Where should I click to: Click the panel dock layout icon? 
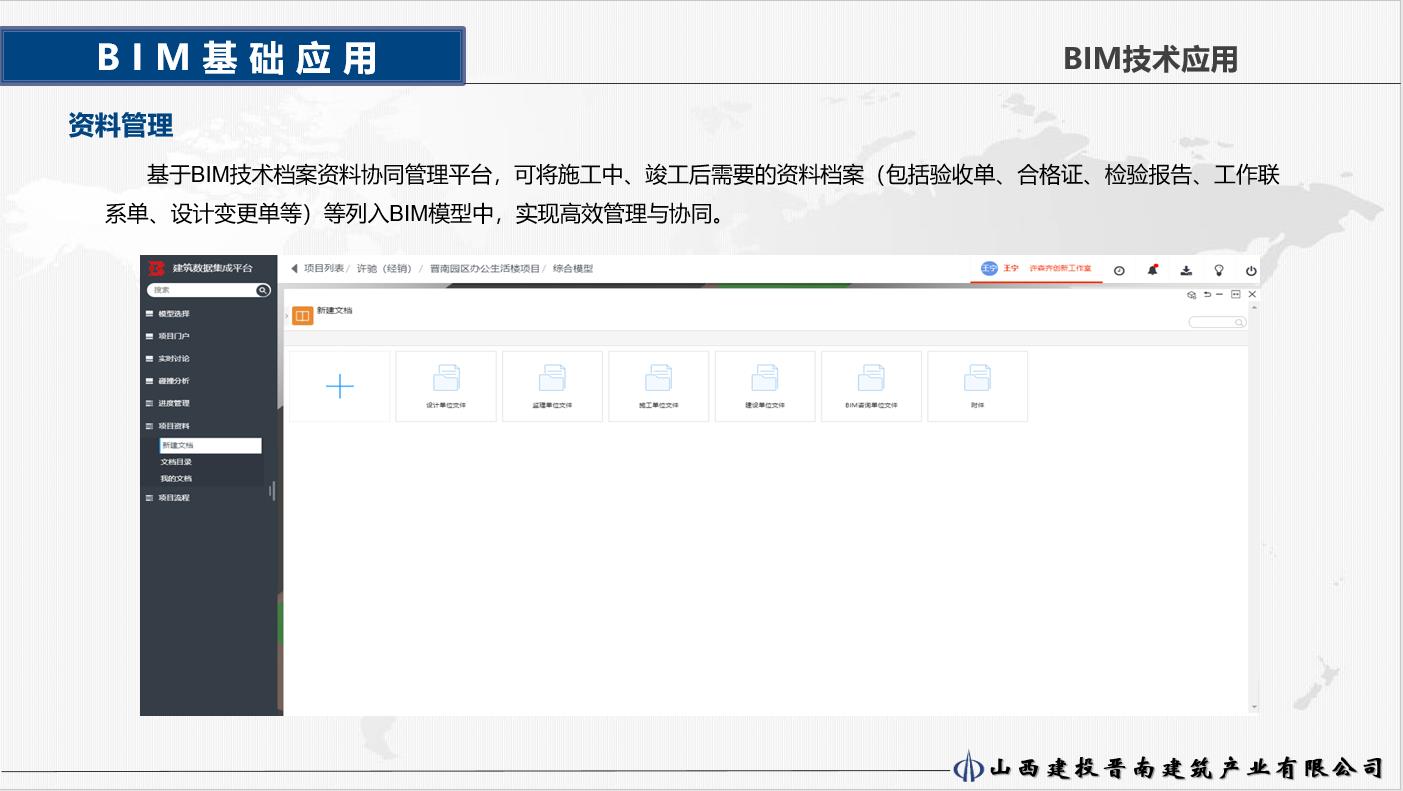(x=1236, y=294)
